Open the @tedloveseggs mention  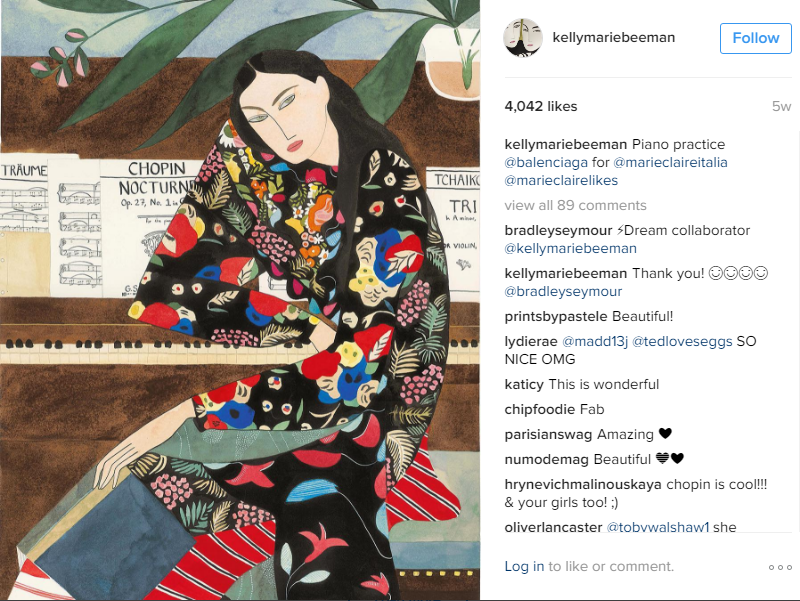tap(682, 341)
